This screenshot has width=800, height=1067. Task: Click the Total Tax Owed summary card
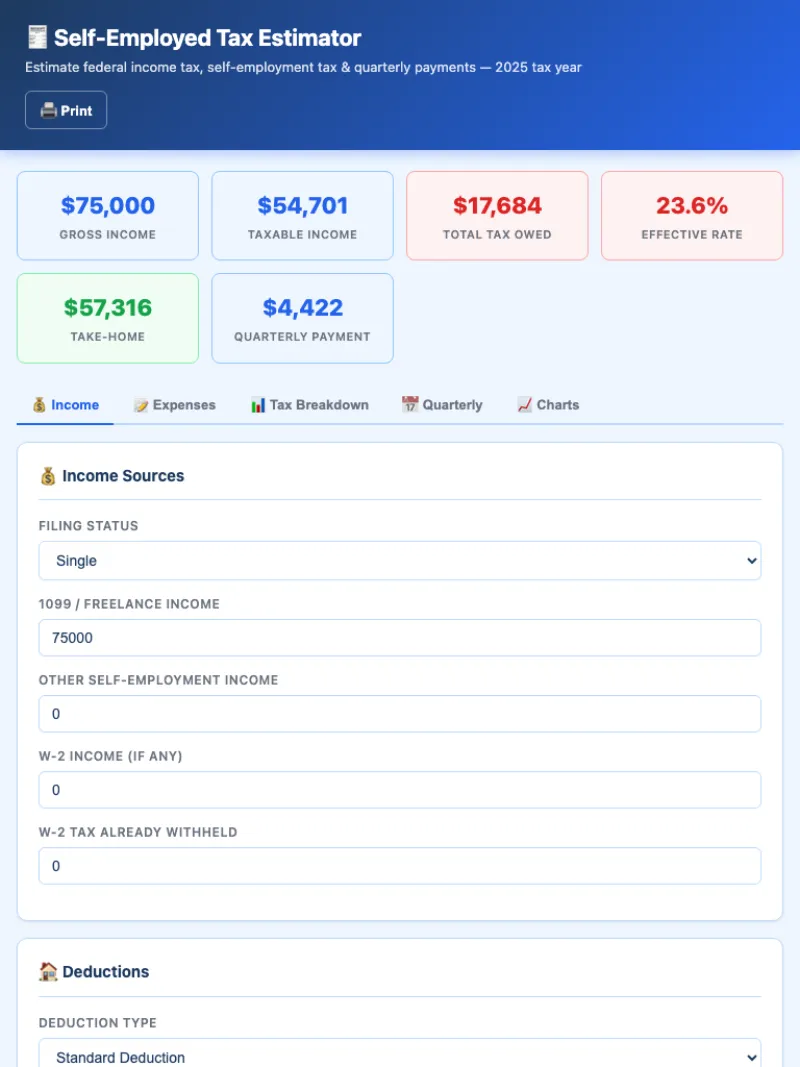click(497, 216)
